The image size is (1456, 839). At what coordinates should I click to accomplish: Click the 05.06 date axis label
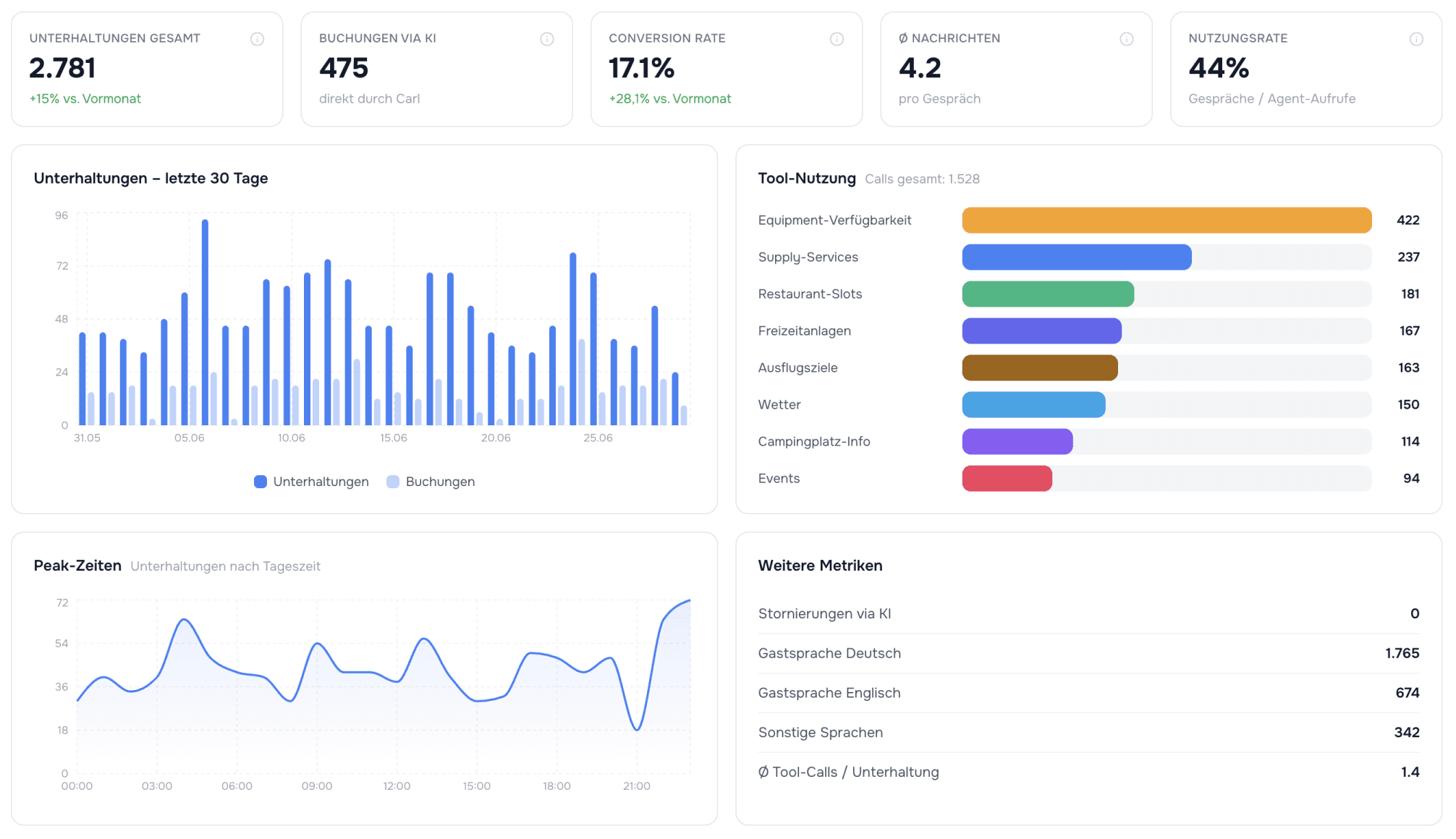[x=190, y=438]
